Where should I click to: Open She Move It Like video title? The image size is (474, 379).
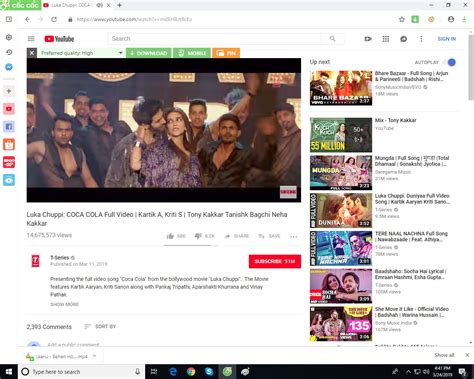pos(412,312)
